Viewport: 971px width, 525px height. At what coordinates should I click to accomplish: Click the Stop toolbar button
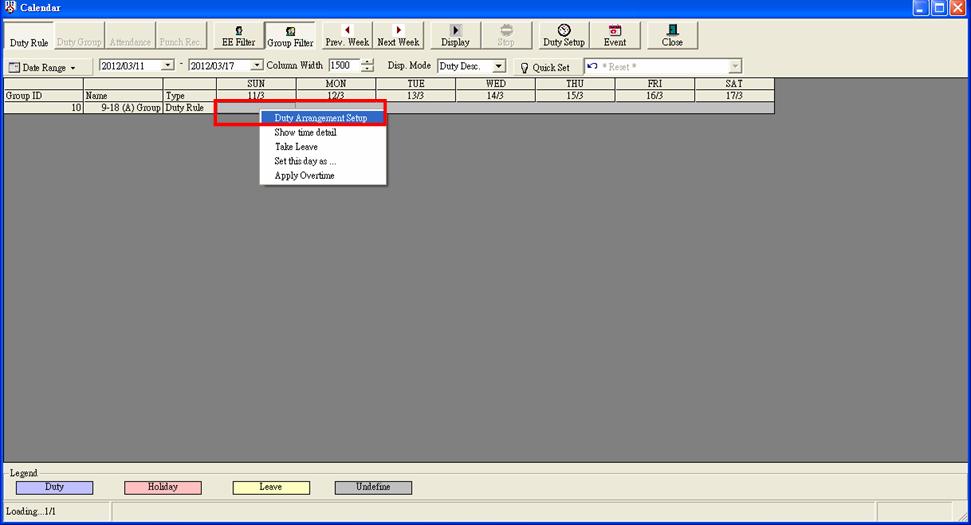(506, 36)
